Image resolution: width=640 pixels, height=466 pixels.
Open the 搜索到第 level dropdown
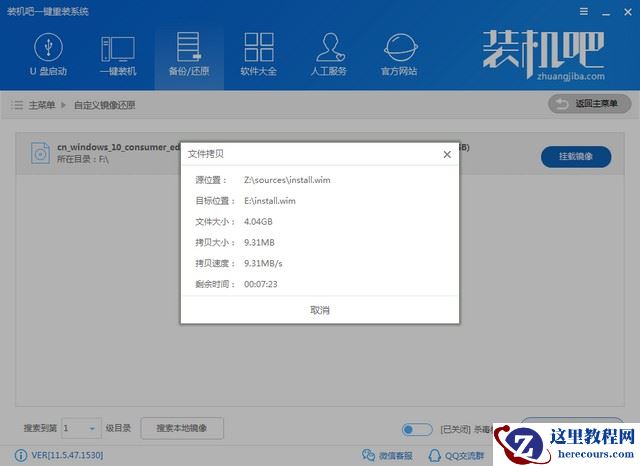(x=81, y=428)
